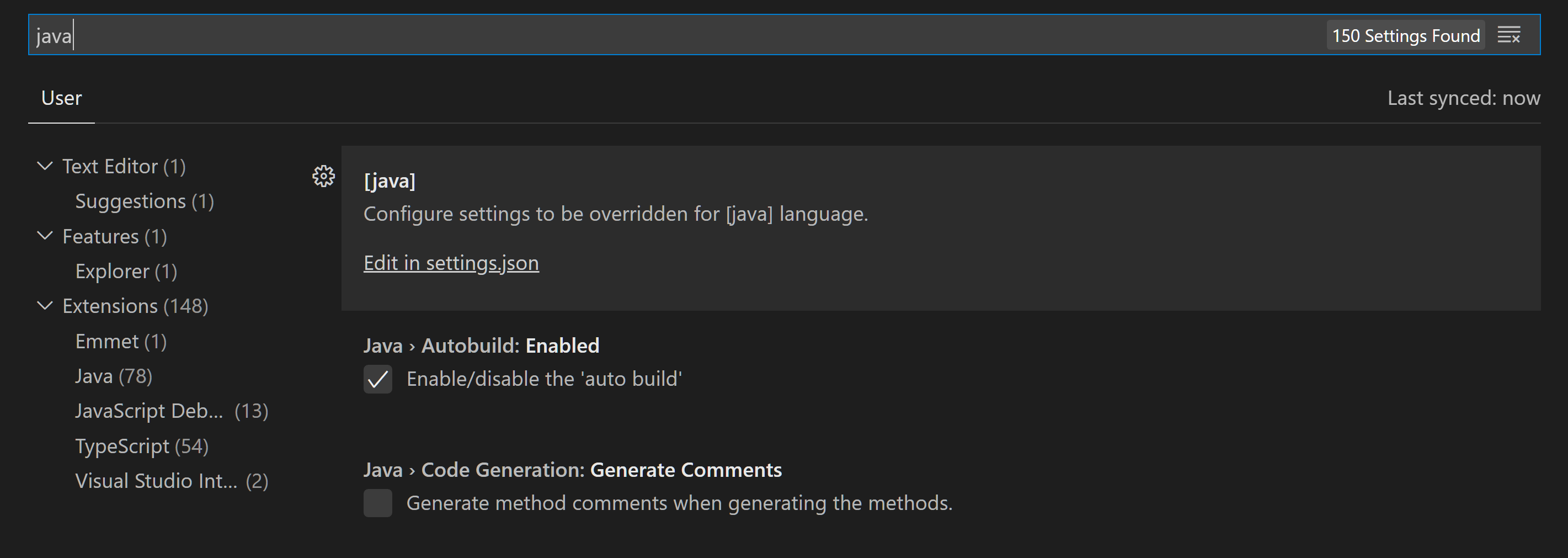The width and height of the screenshot is (1568, 558).
Task: Collapse the Text Editor section
Action: point(45,166)
